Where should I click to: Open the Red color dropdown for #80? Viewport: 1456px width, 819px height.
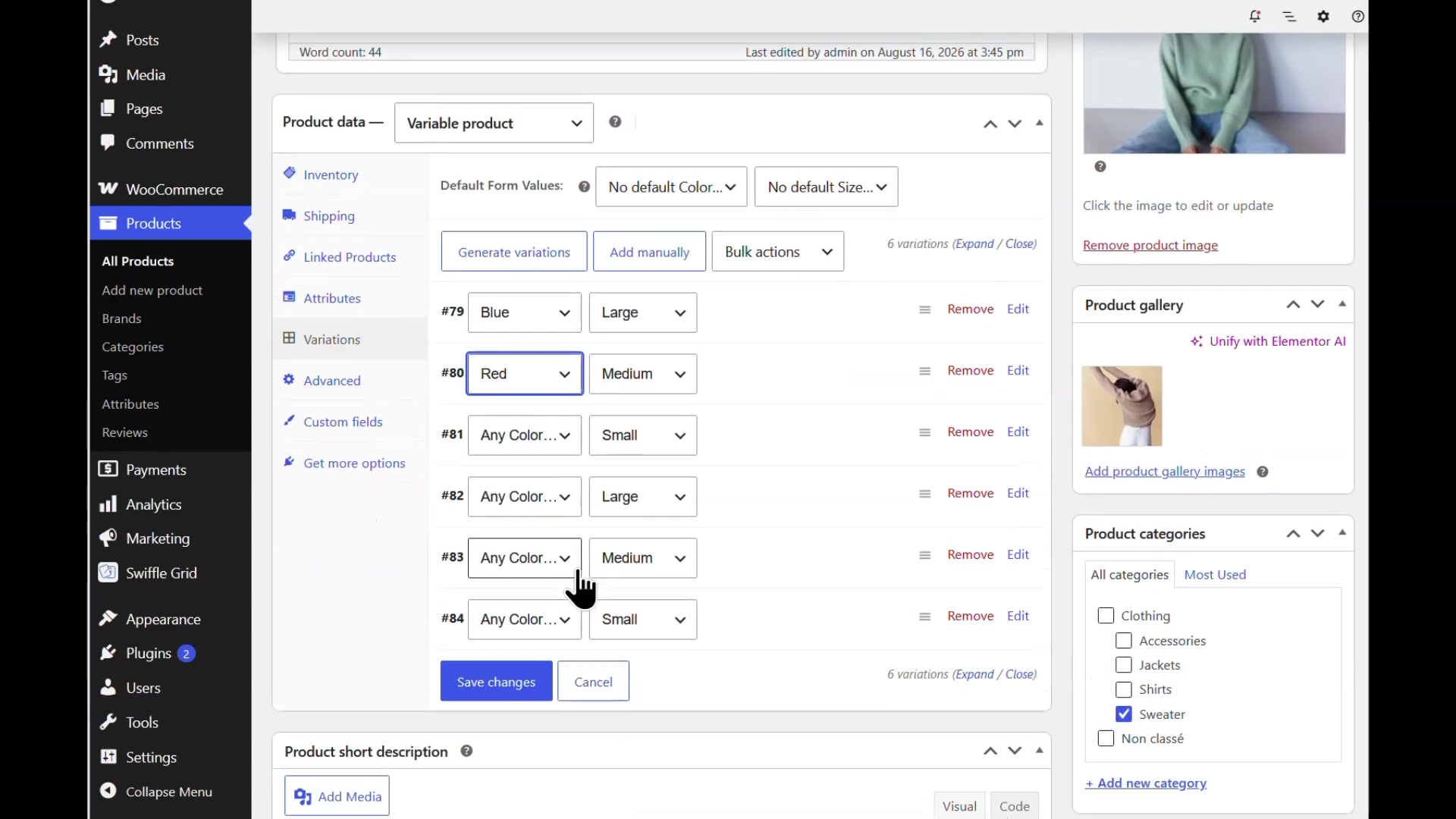pos(525,374)
